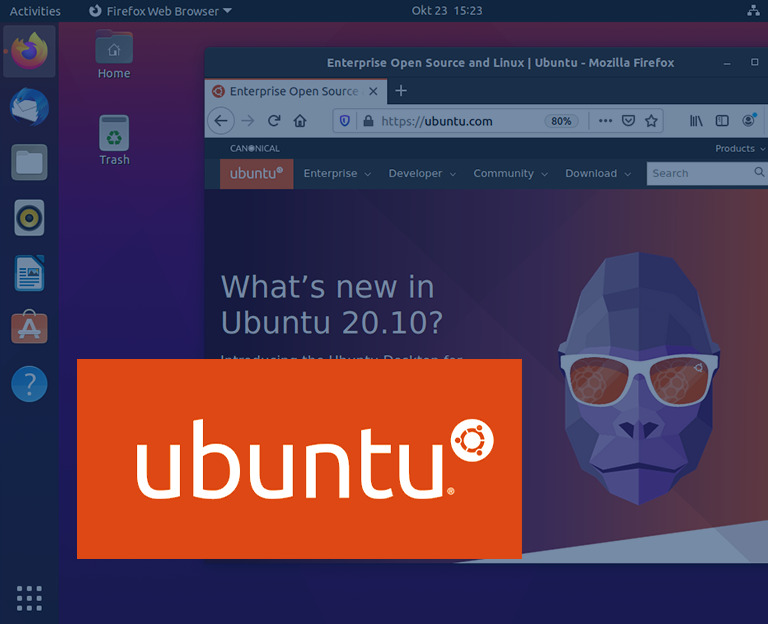Click the ubuntu logo in the site navbar
This screenshot has height=624, width=768.
click(x=256, y=173)
